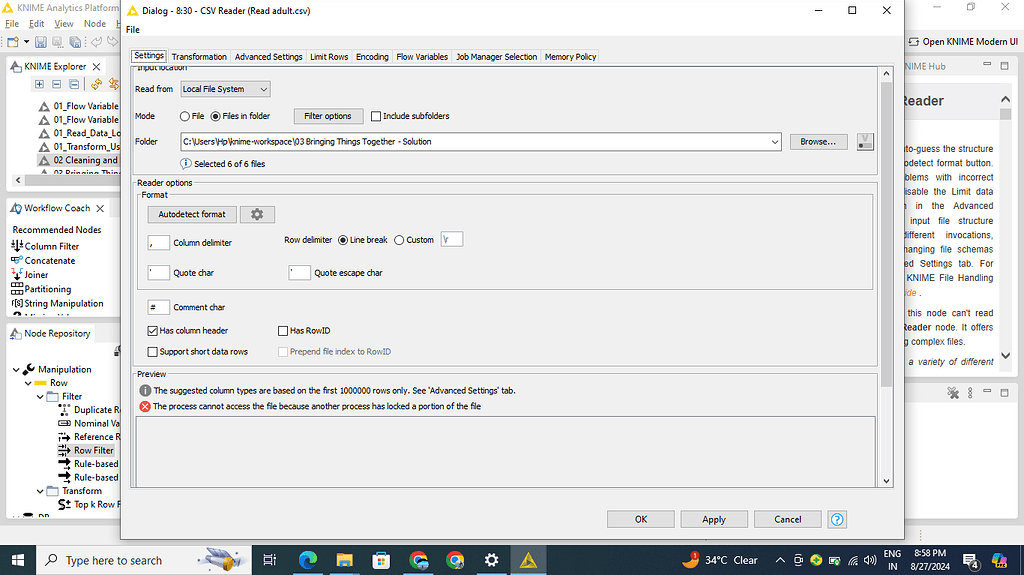Click the Column delimiter input field

[x=158, y=242]
